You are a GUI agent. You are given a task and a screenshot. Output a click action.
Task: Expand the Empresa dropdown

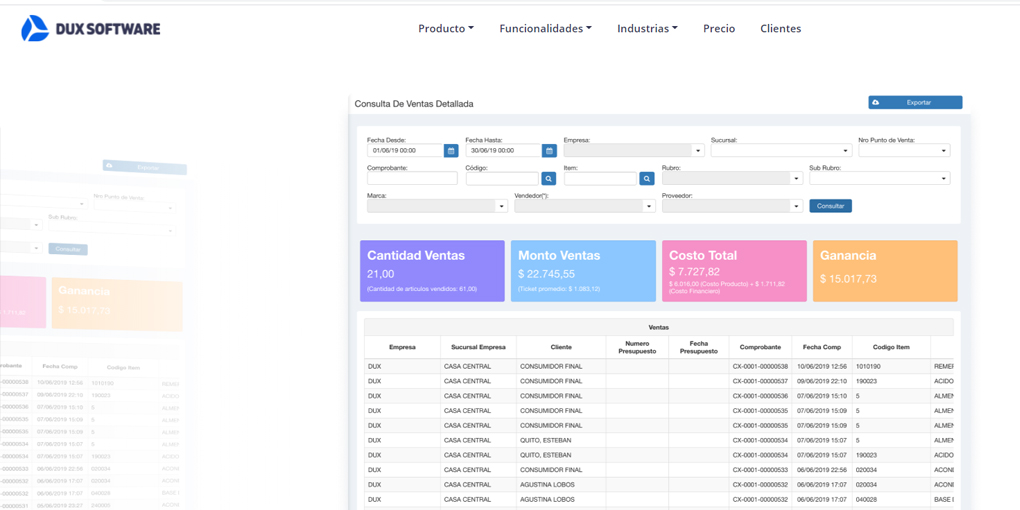click(633, 151)
